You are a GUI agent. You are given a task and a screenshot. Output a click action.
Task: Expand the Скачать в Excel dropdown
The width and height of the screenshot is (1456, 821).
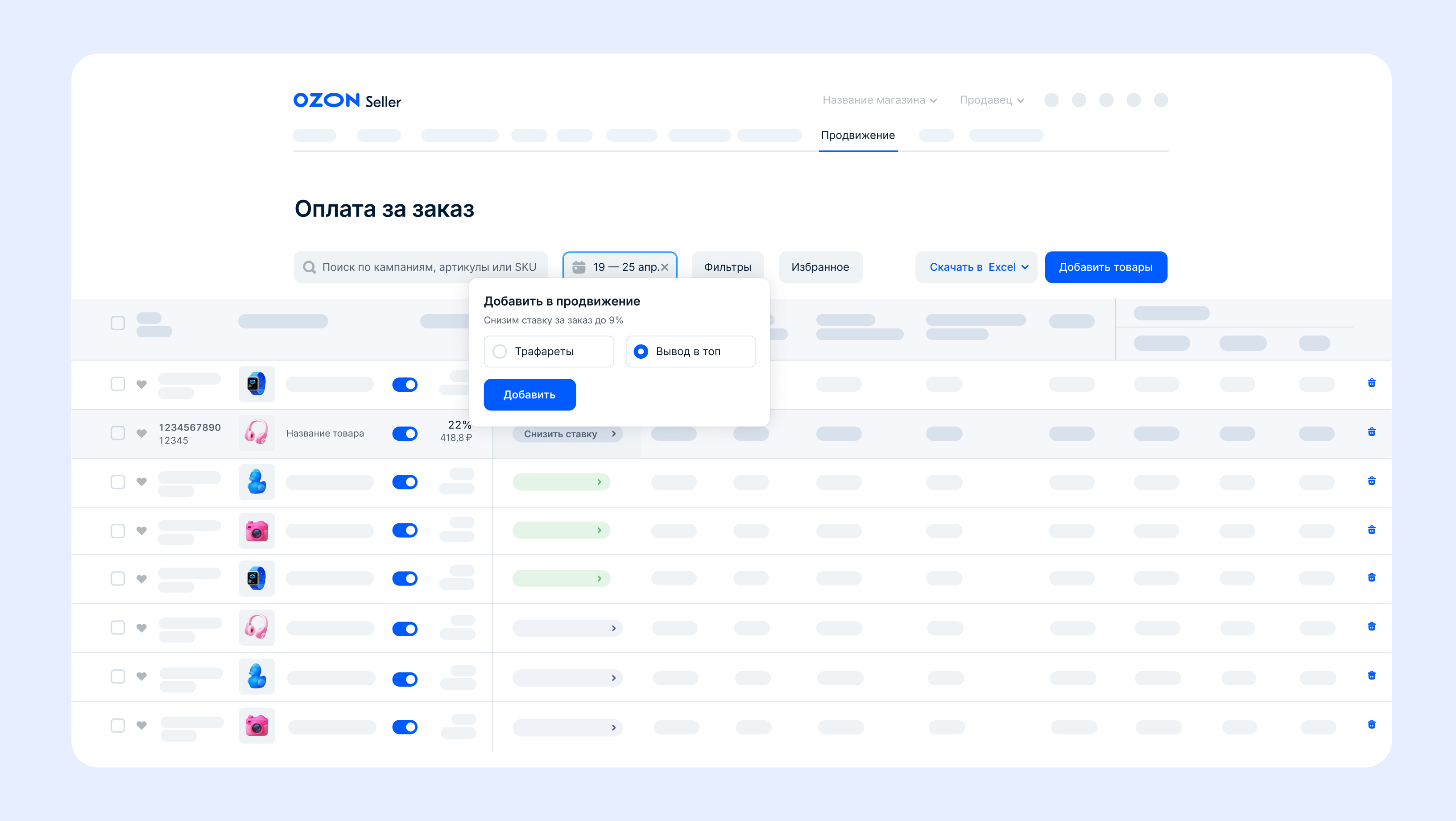click(977, 267)
